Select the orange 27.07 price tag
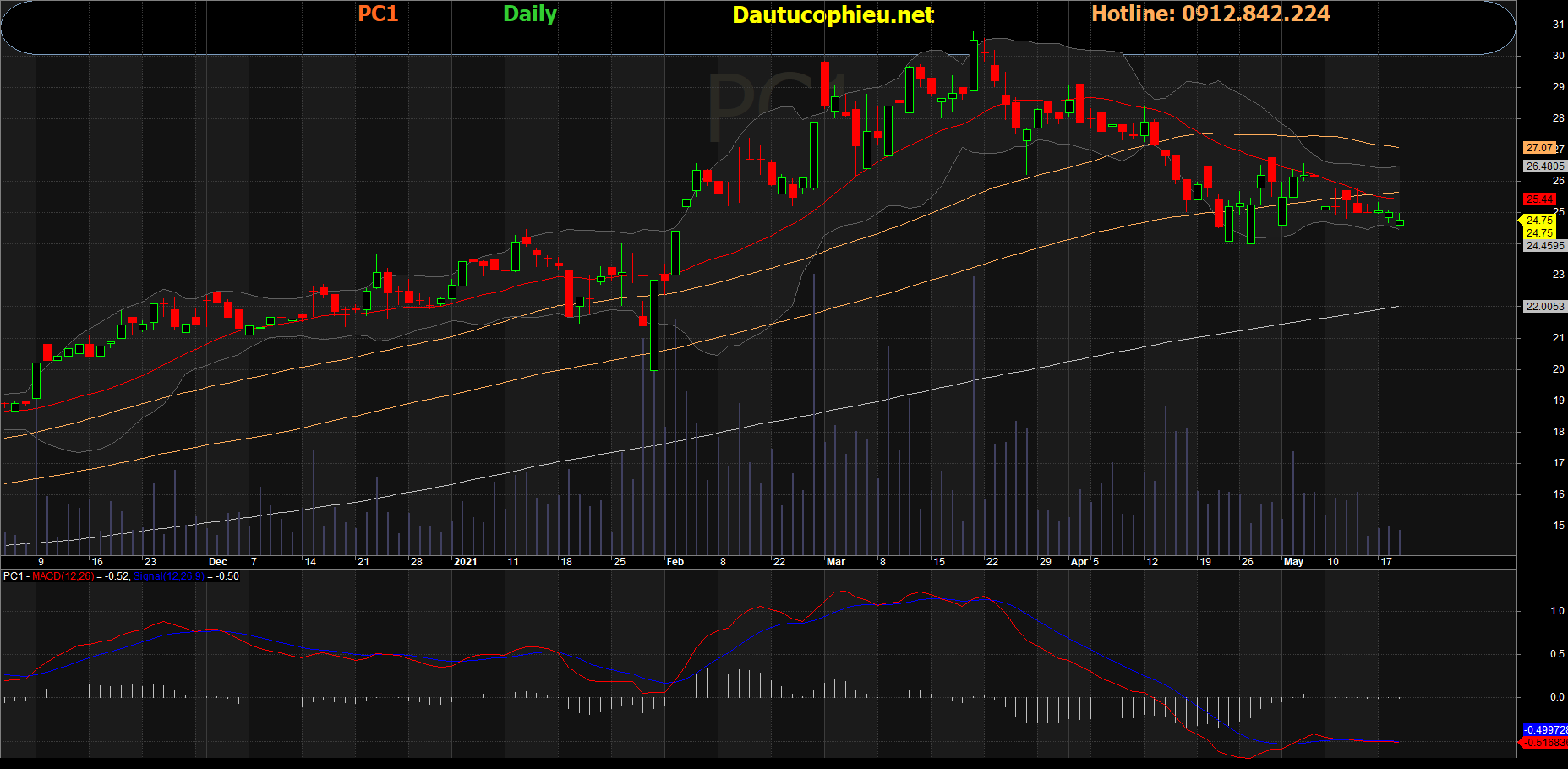 [1539, 148]
